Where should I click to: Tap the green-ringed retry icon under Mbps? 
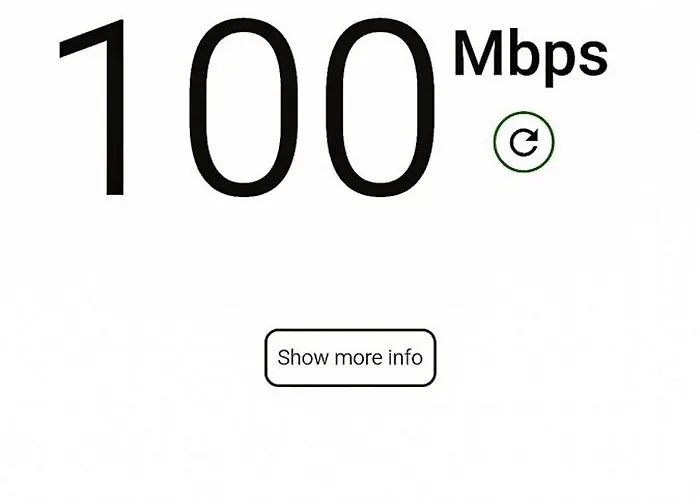pyautogui.click(x=524, y=142)
